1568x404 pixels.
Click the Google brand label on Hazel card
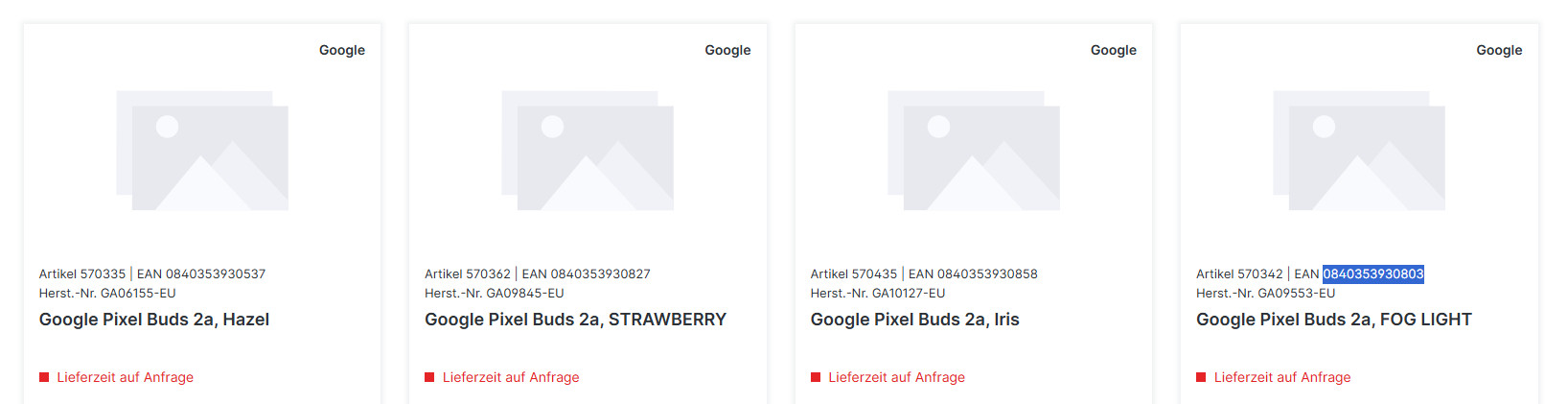(342, 50)
